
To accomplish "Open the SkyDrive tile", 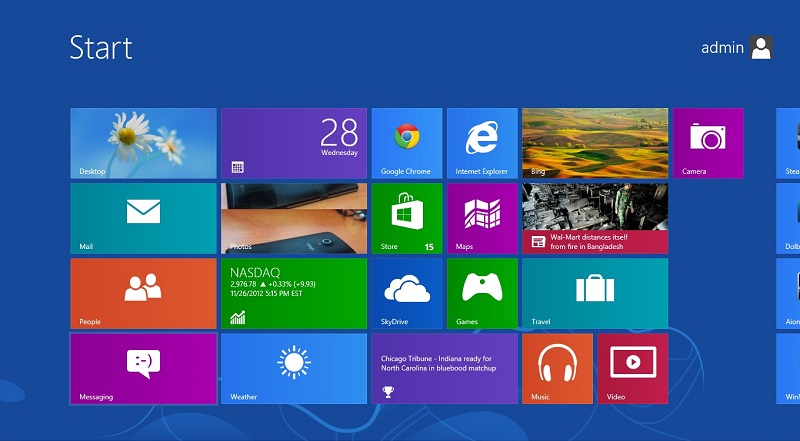I will point(407,293).
